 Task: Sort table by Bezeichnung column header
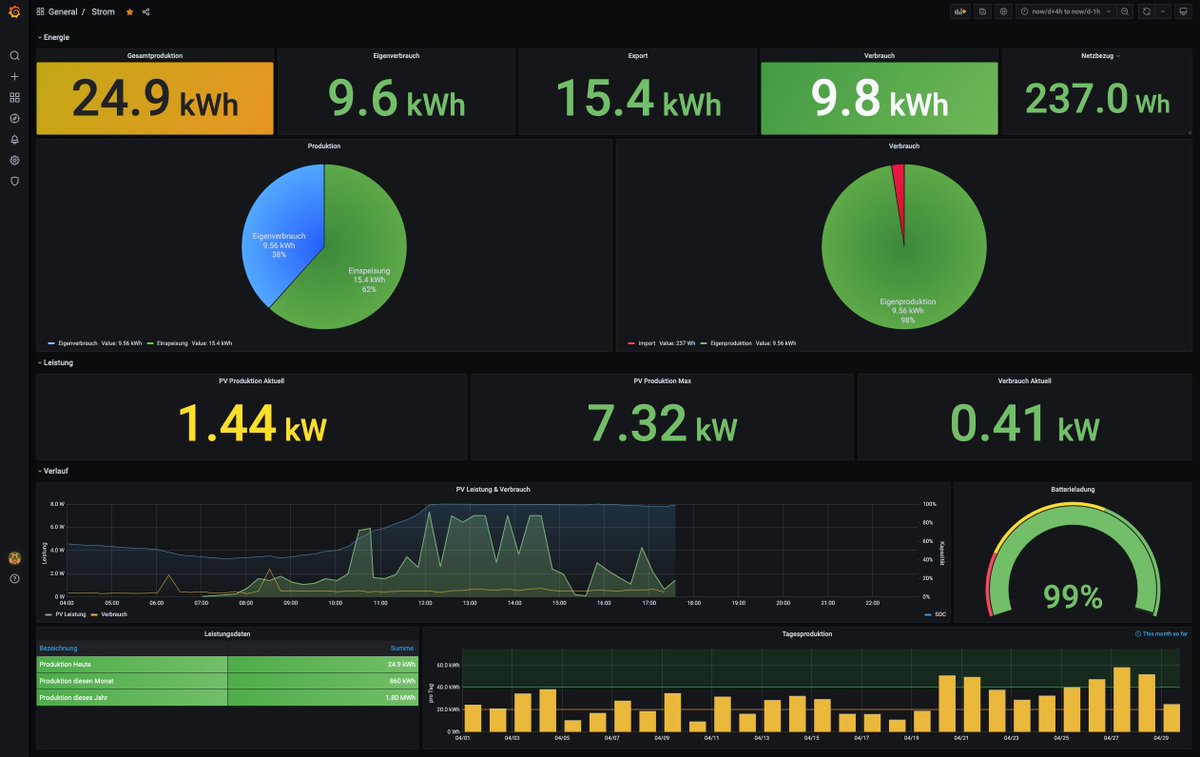coord(58,648)
